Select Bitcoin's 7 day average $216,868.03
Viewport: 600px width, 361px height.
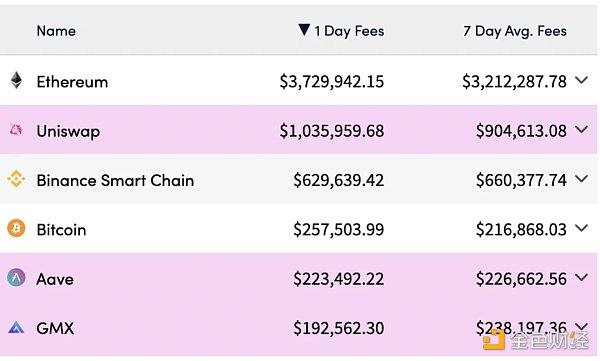pos(521,230)
